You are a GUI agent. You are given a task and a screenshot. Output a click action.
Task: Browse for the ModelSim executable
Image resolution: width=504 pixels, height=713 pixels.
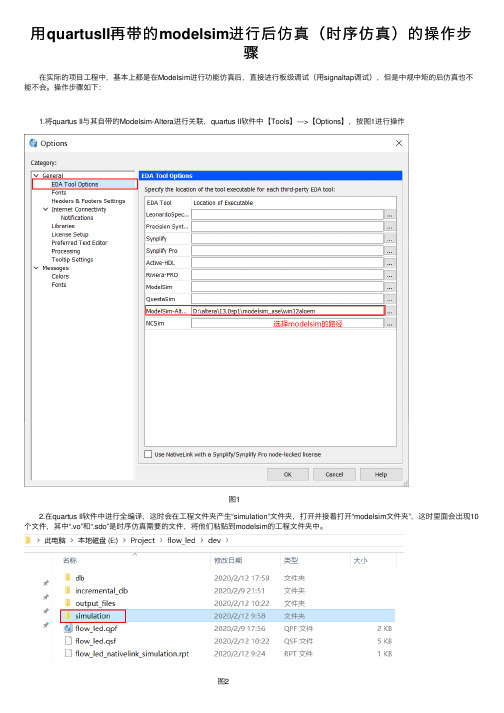click(x=390, y=287)
